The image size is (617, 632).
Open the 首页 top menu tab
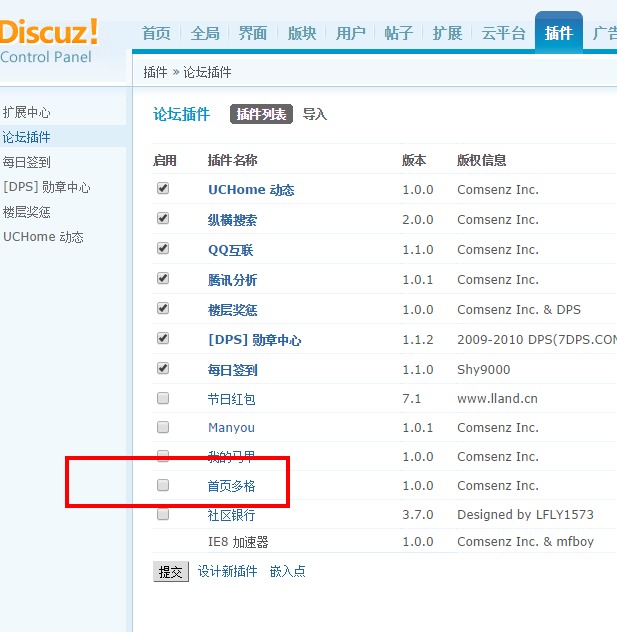156,33
